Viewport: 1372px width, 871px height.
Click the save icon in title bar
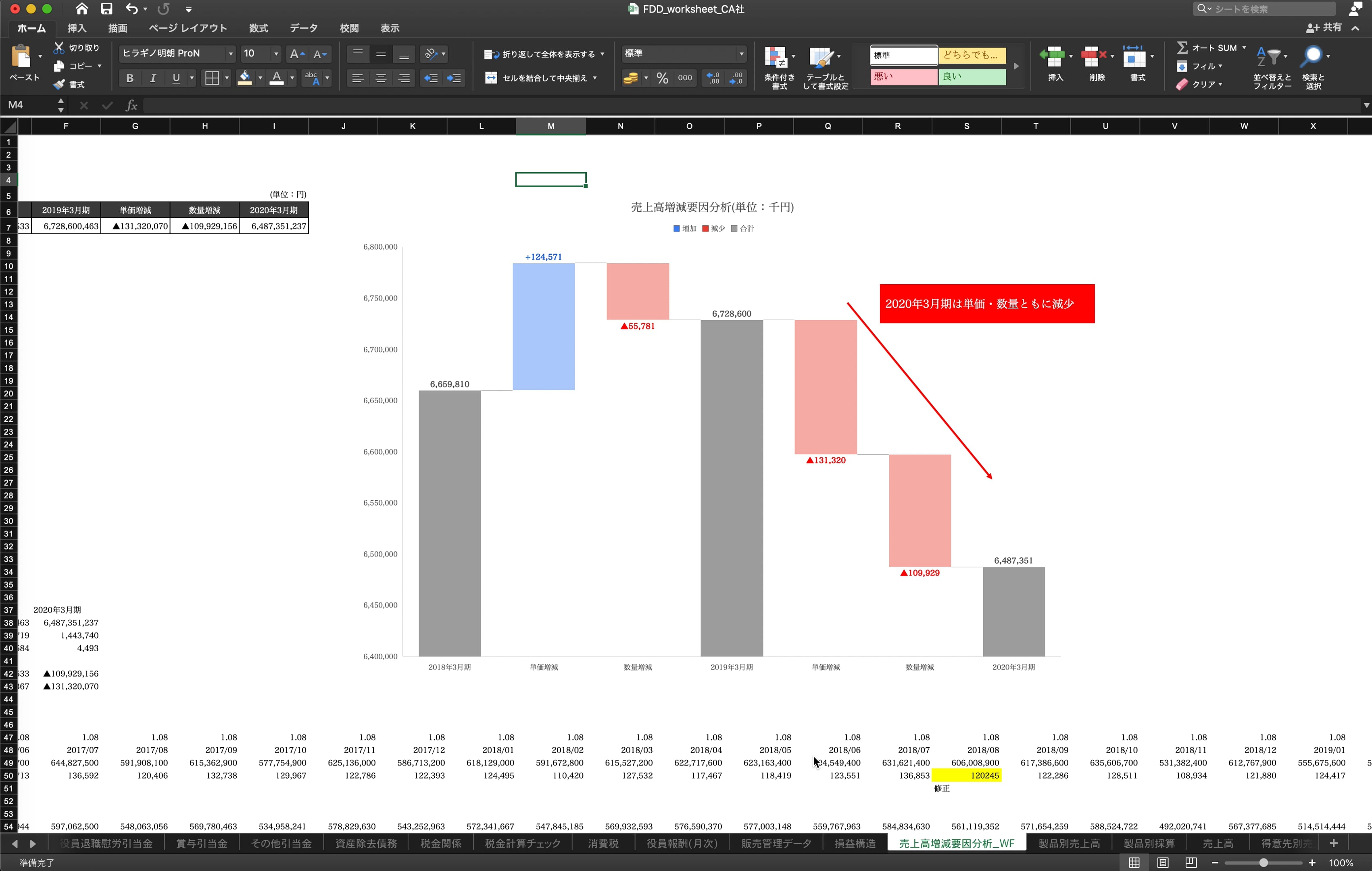click(106, 8)
